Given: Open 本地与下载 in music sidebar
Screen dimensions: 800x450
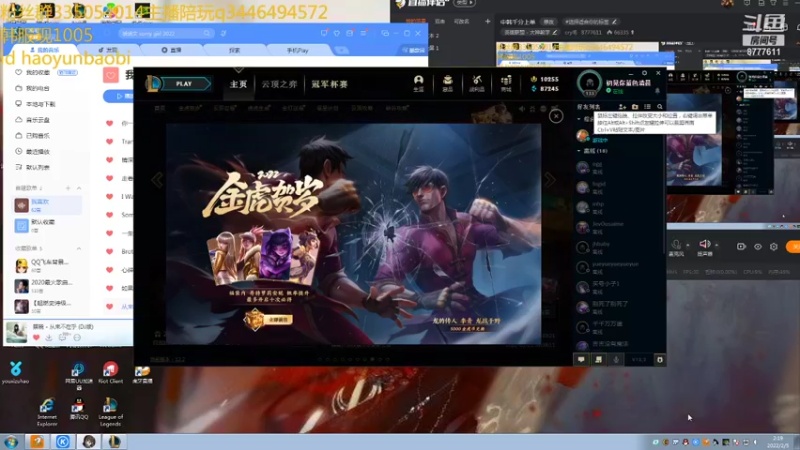Looking at the screenshot, I should click(35, 104).
